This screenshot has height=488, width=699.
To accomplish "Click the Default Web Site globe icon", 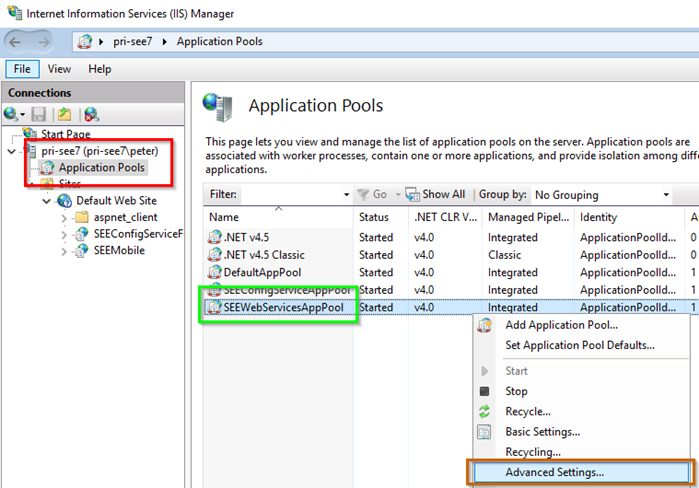I will click(65, 201).
